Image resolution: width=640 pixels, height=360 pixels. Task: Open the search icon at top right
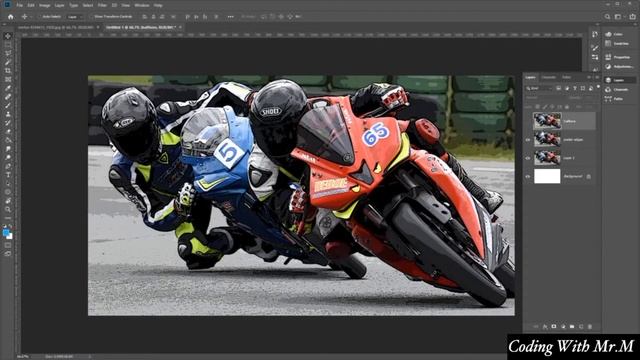click(x=607, y=17)
